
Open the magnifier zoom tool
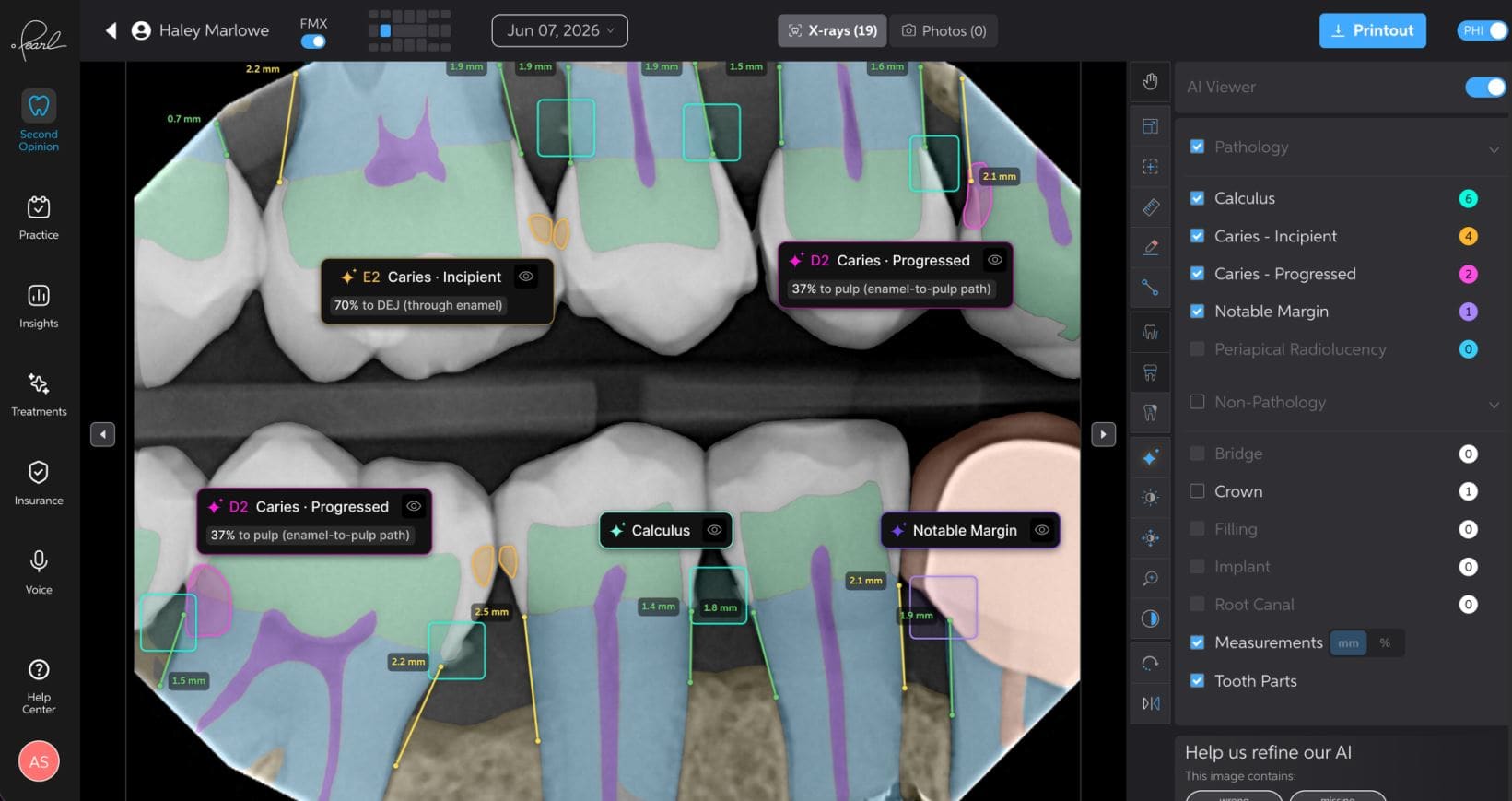coord(1150,579)
